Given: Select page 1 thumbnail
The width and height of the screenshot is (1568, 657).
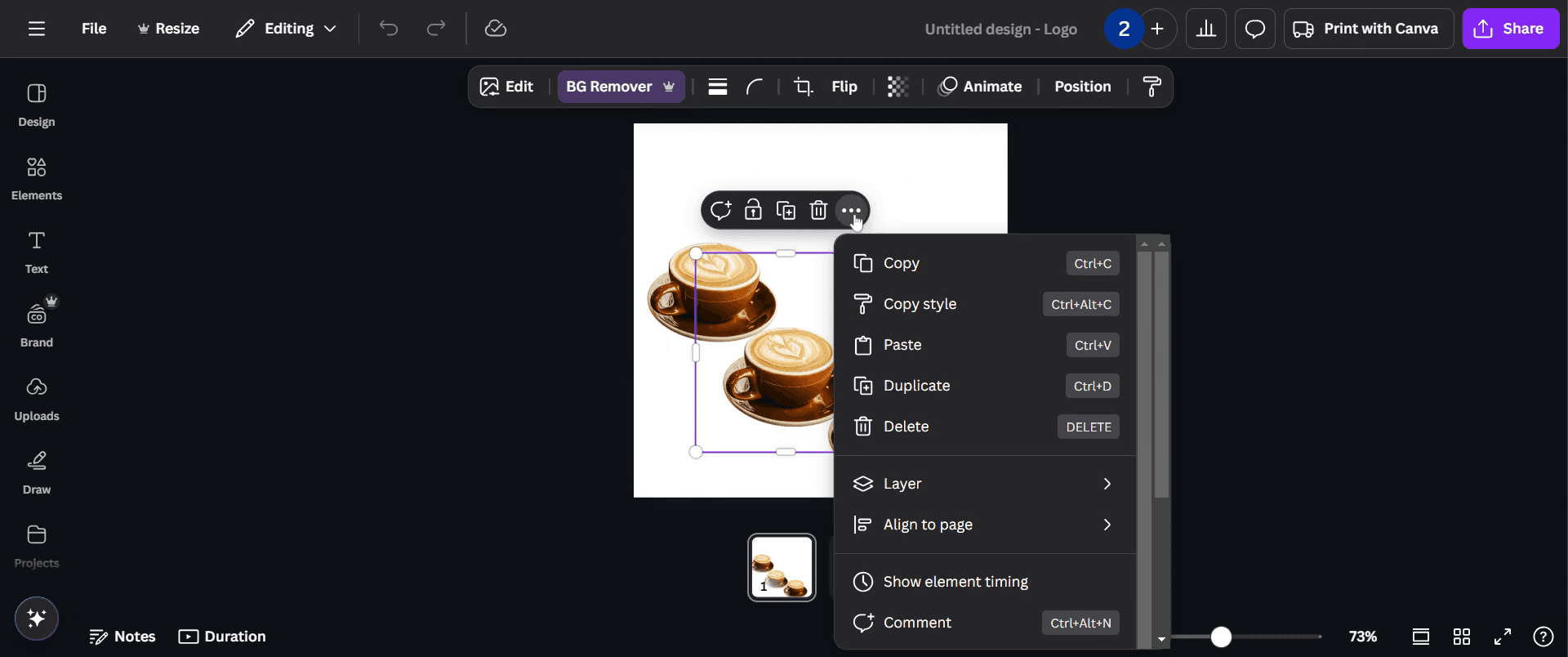Looking at the screenshot, I should pyautogui.click(x=782, y=567).
